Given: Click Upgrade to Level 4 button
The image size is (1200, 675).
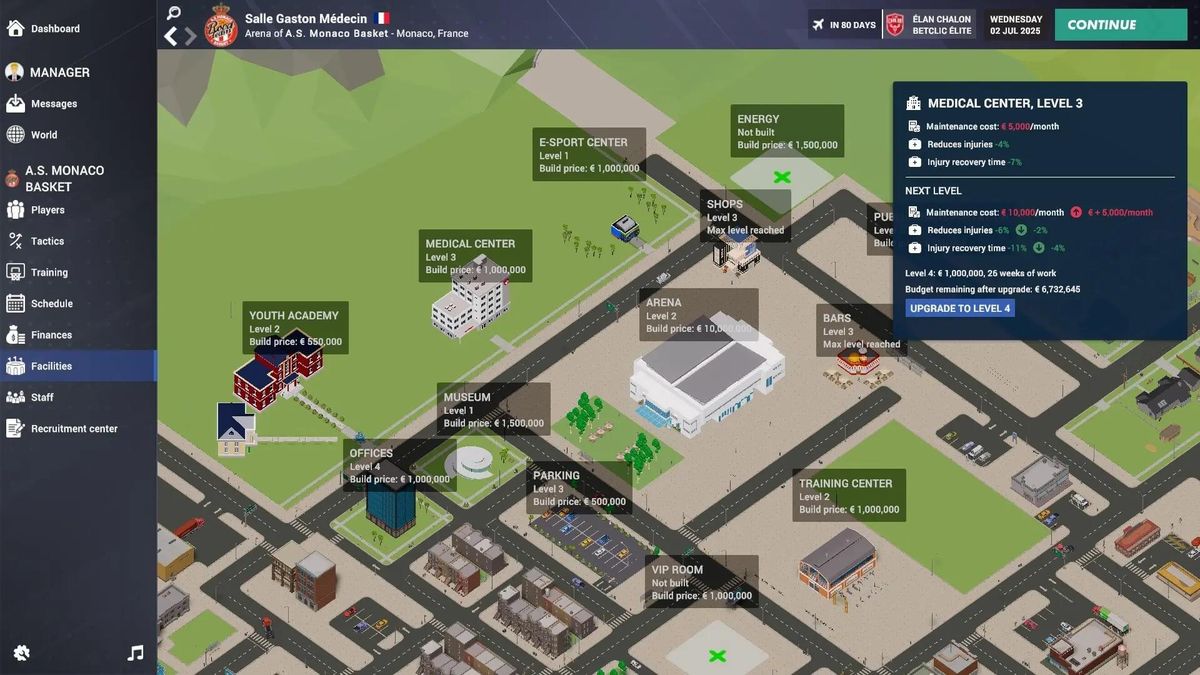Looking at the screenshot, I should click(960, 308).
